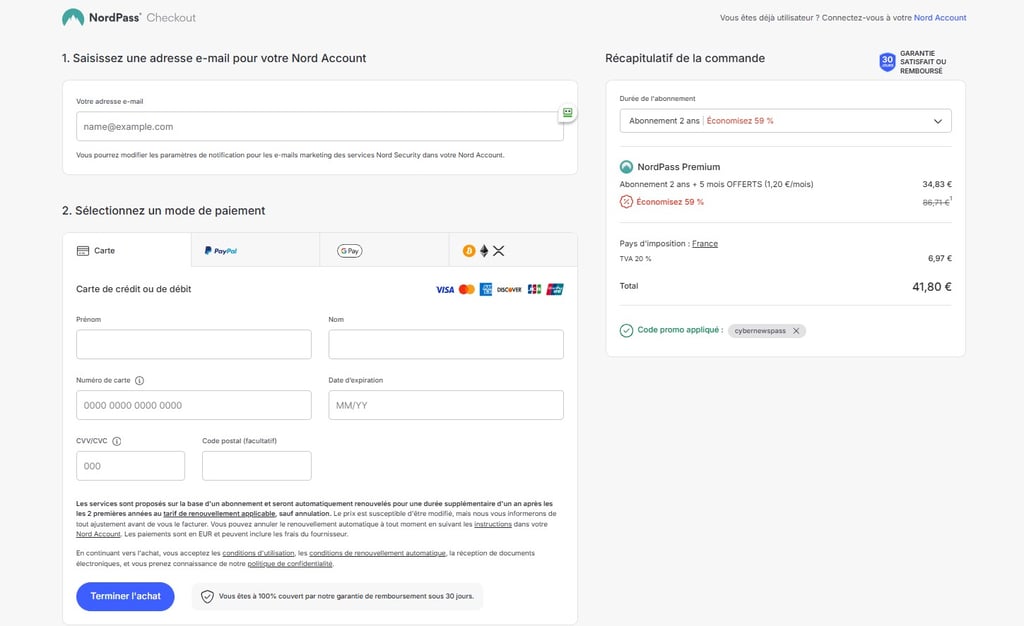Image resolution: width=1024 pixels, height=626 pixels.
Task: Click the JCB card logo
Action: pyautogui.click(x=534, y=289)
